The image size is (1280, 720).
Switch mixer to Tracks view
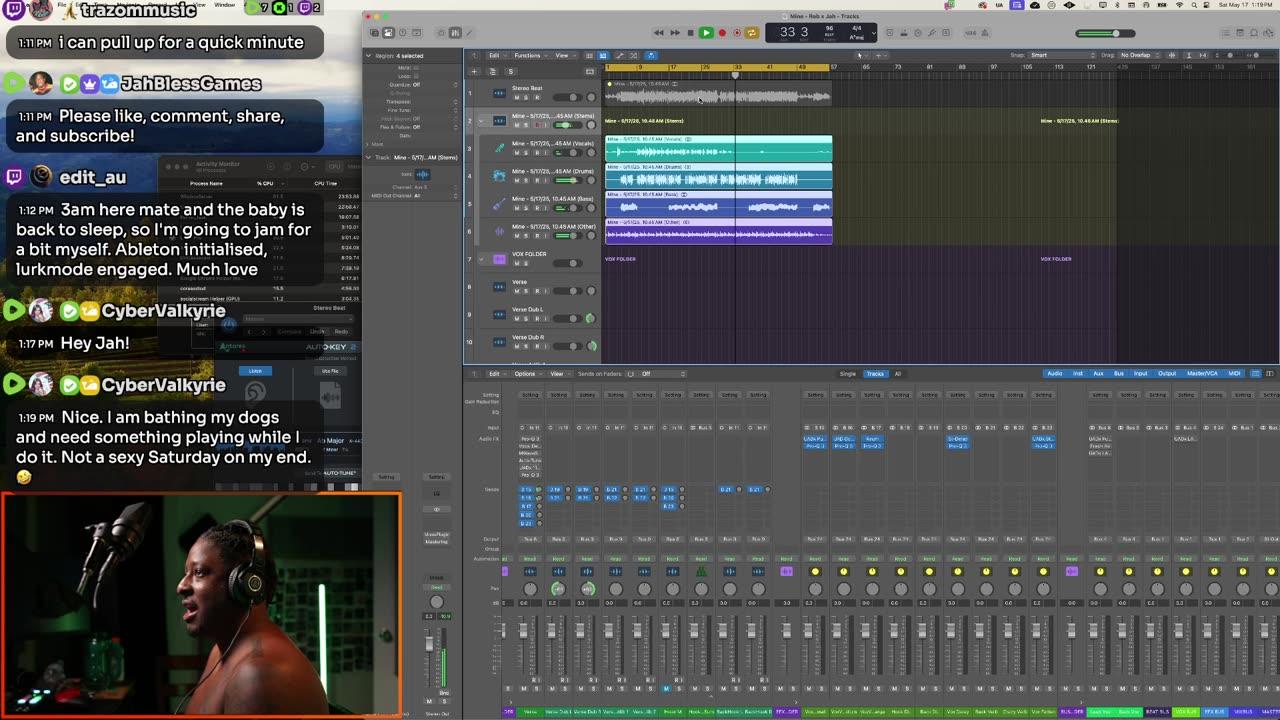875,374
